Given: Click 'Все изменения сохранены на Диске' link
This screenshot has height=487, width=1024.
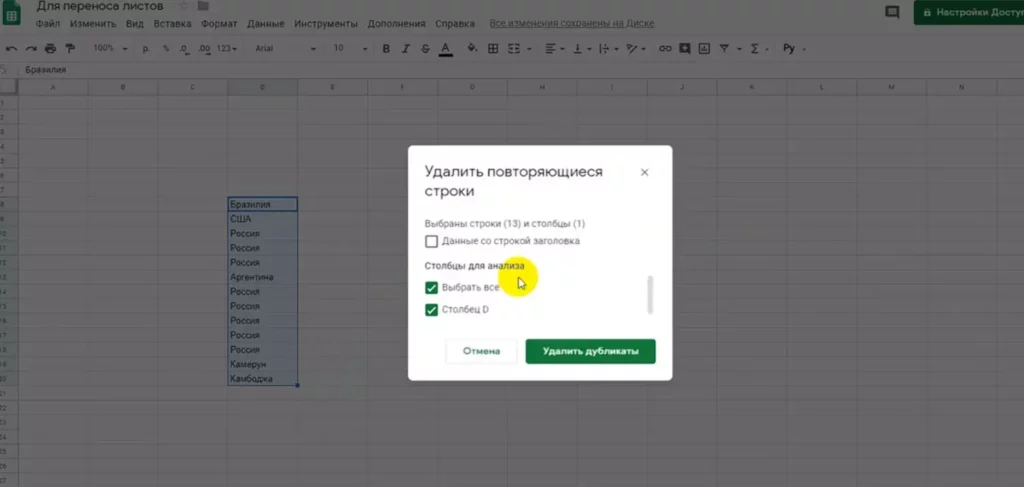Looking at the screenshot, I should point(571,24).
